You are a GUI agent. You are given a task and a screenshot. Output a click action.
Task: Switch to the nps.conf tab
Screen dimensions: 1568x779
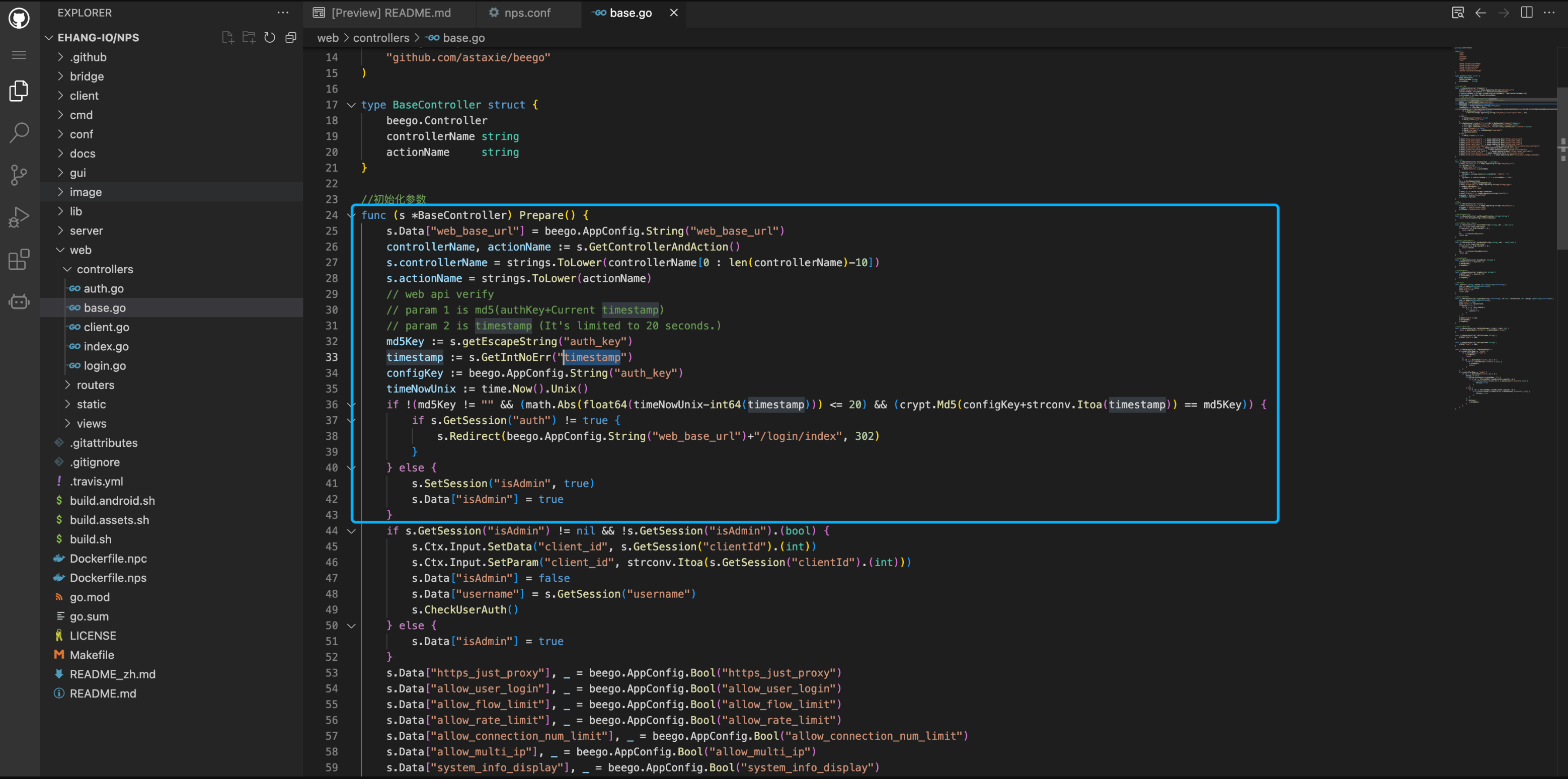526,13
